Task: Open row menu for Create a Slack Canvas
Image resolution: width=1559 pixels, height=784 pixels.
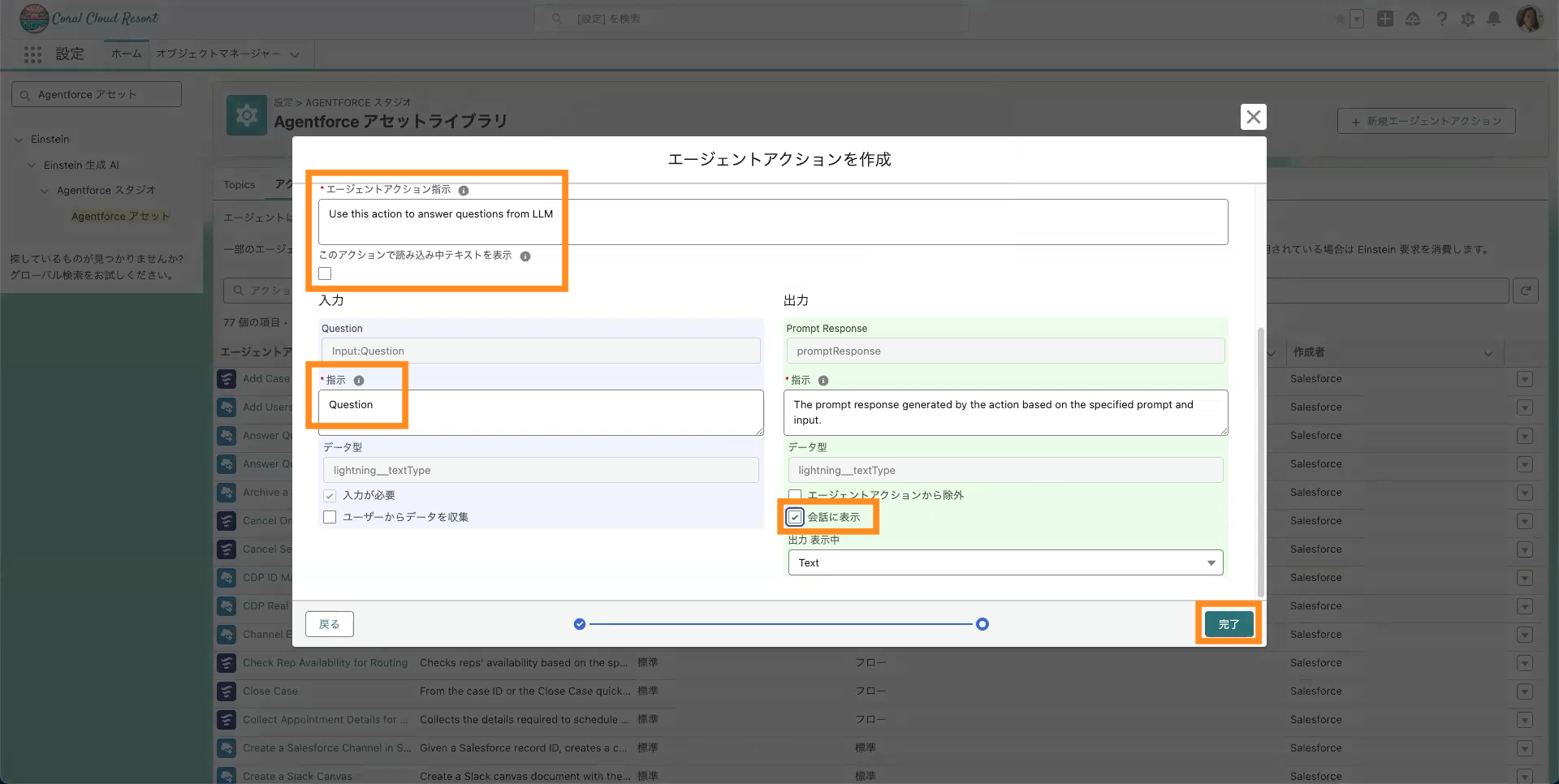Action: (x=1525, y=776)
